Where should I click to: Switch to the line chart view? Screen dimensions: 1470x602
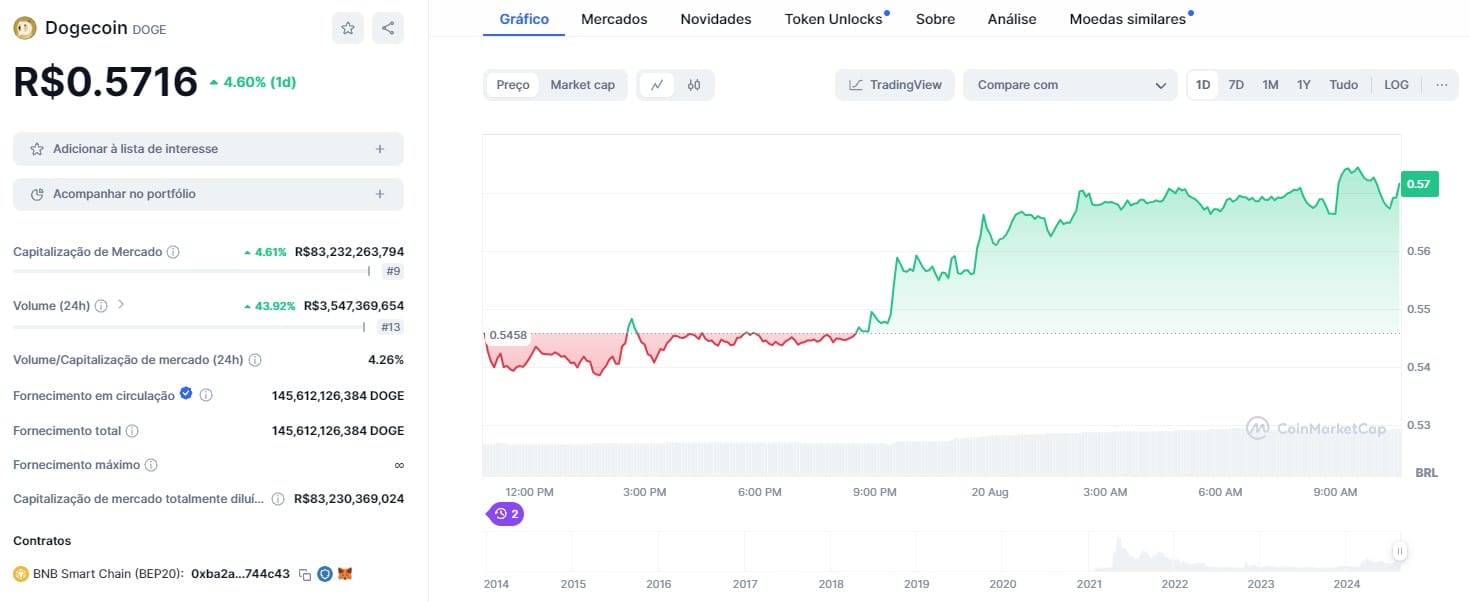pos(657,85)
